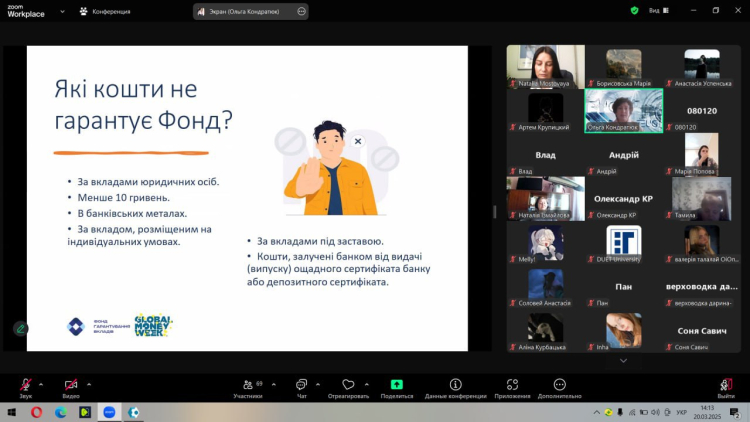This screenshot has width=750, height=422.
Task: Open the Чат chat panel
Action: tap(301, 387)
